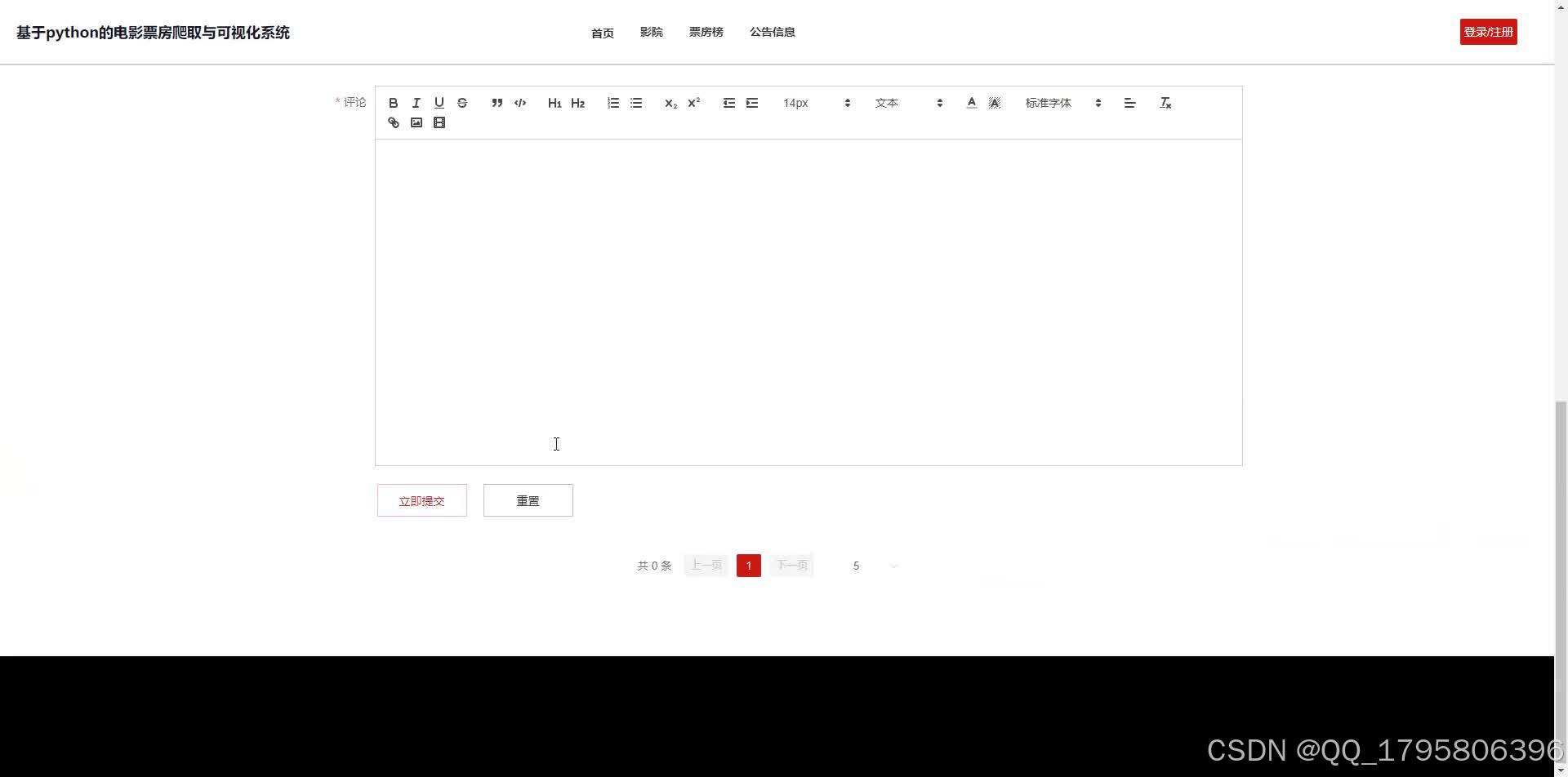
Task: Apply Heading 1 with the H1 icon
Action: pyautogui.click(x=555, y=103)
